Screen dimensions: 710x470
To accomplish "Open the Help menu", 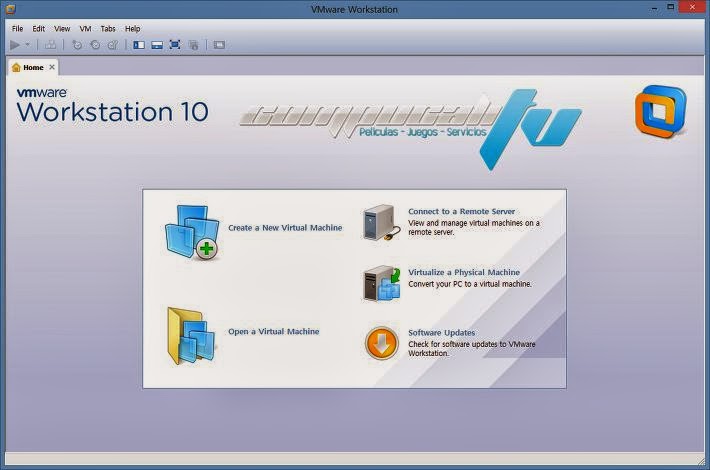I will click(x=132, y=29).
